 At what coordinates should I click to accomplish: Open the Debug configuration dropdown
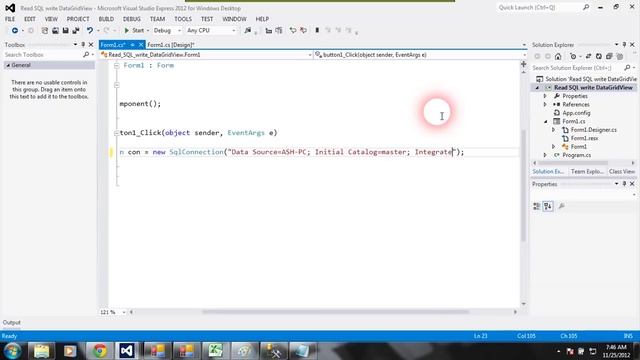point(167,31)
